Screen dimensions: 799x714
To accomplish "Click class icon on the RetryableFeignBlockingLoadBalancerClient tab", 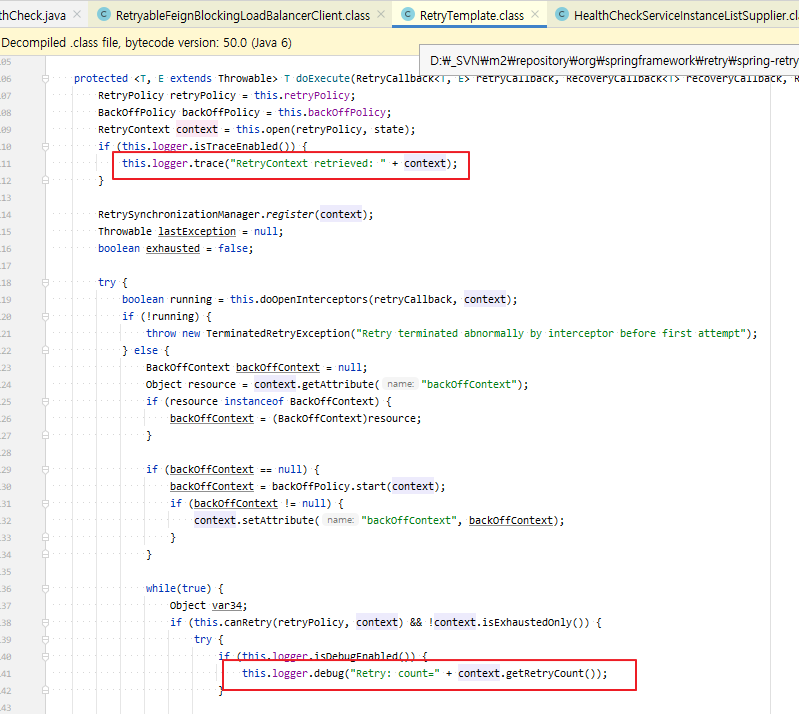I will point(103,14).
